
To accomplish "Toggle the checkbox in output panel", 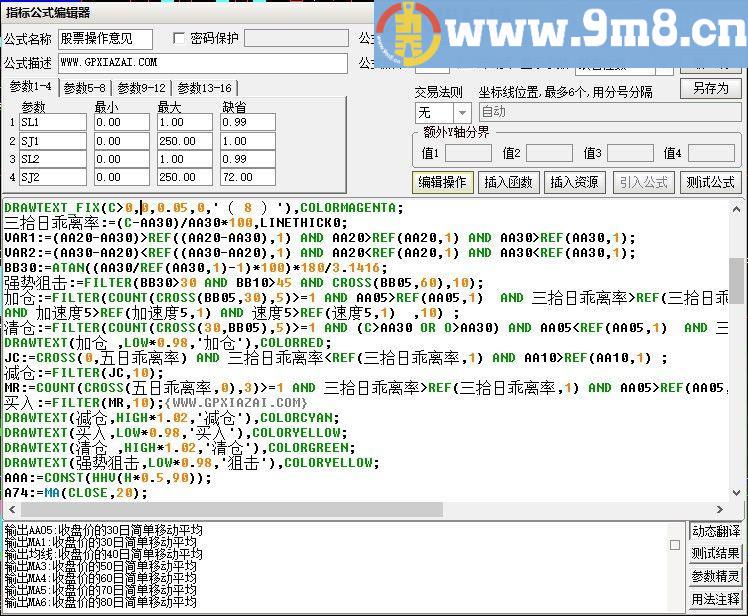I will click(x=675, y=545).
